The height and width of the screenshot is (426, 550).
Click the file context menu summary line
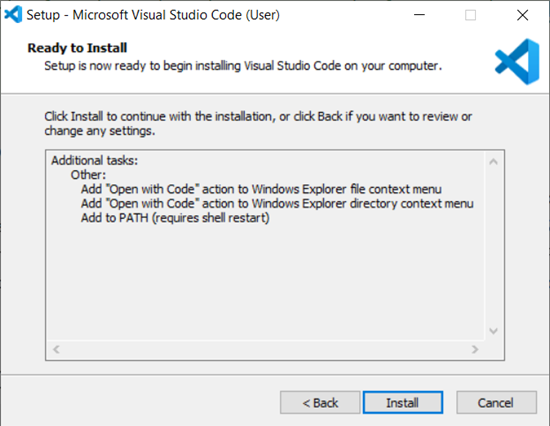[x=261, y=189]
